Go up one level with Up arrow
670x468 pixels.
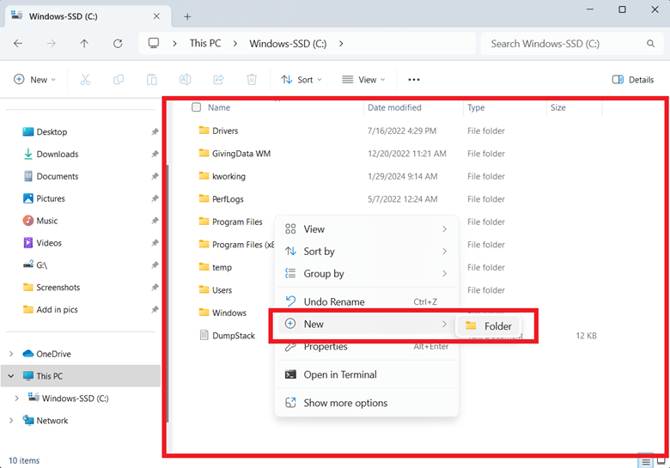pyautogui.click(x=84, y=44)
